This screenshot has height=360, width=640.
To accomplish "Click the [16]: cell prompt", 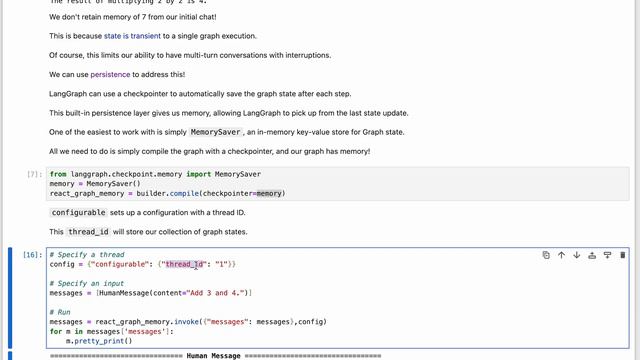I will [32, 255].
